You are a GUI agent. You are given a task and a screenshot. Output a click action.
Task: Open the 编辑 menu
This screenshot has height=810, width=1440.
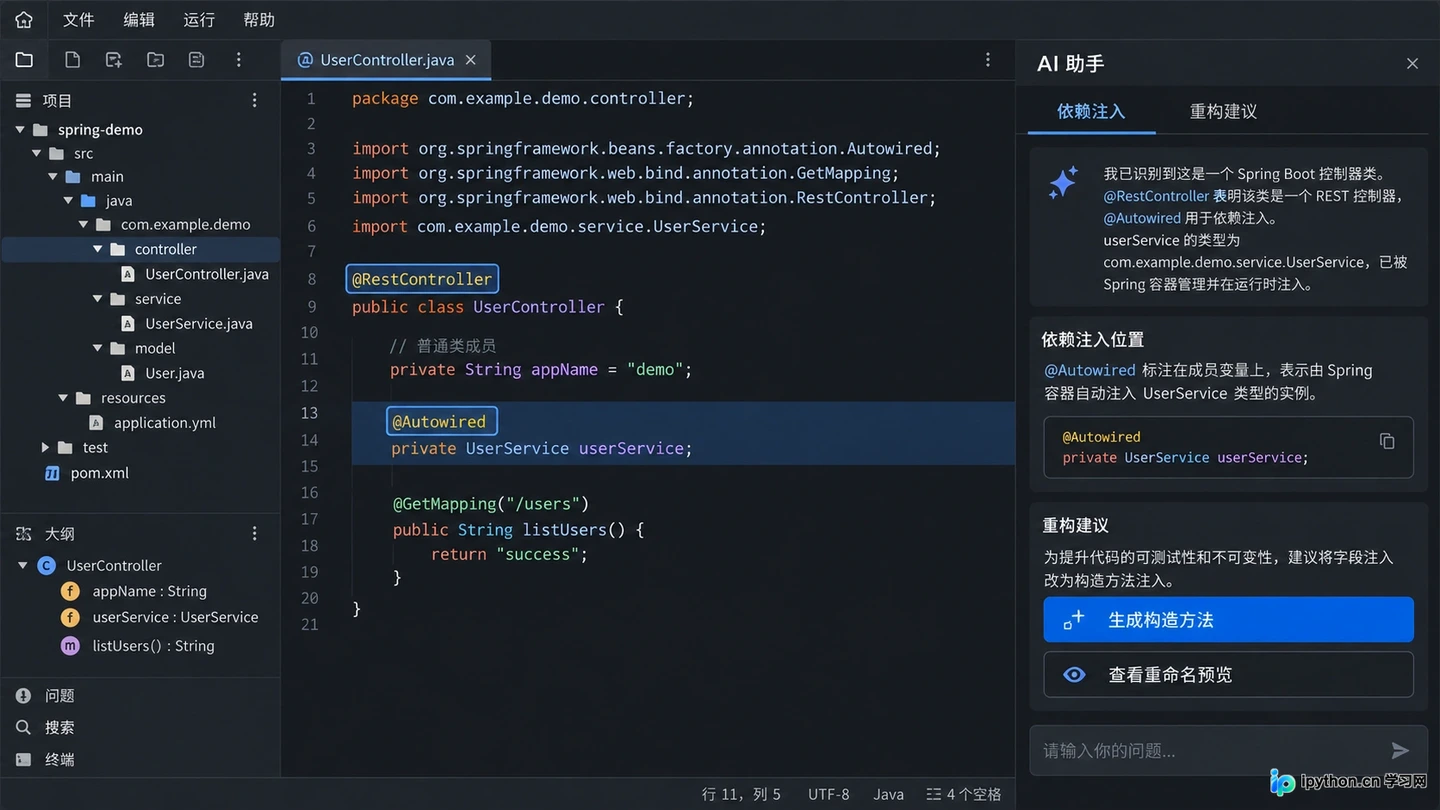click(x=139, y=20)
